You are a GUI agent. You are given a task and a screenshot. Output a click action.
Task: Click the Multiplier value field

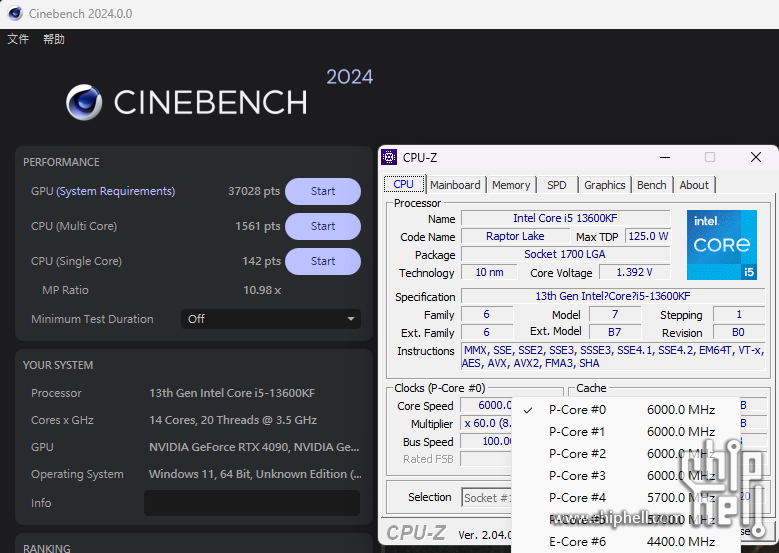coord(487,423)
